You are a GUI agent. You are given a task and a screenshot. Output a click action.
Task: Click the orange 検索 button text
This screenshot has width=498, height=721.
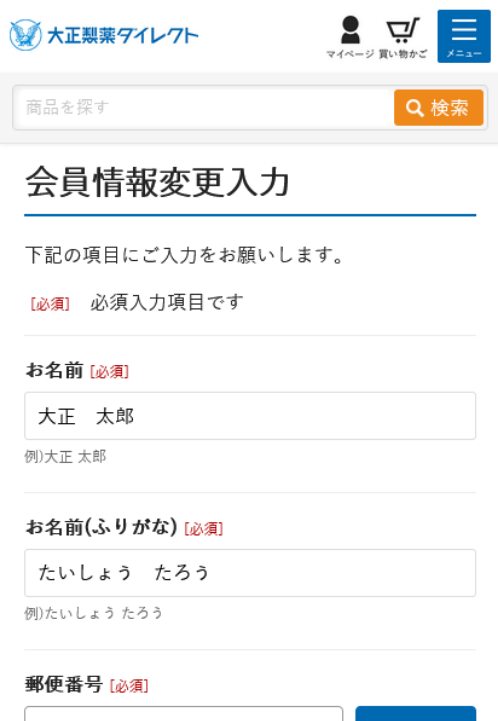tap(449, 108)
